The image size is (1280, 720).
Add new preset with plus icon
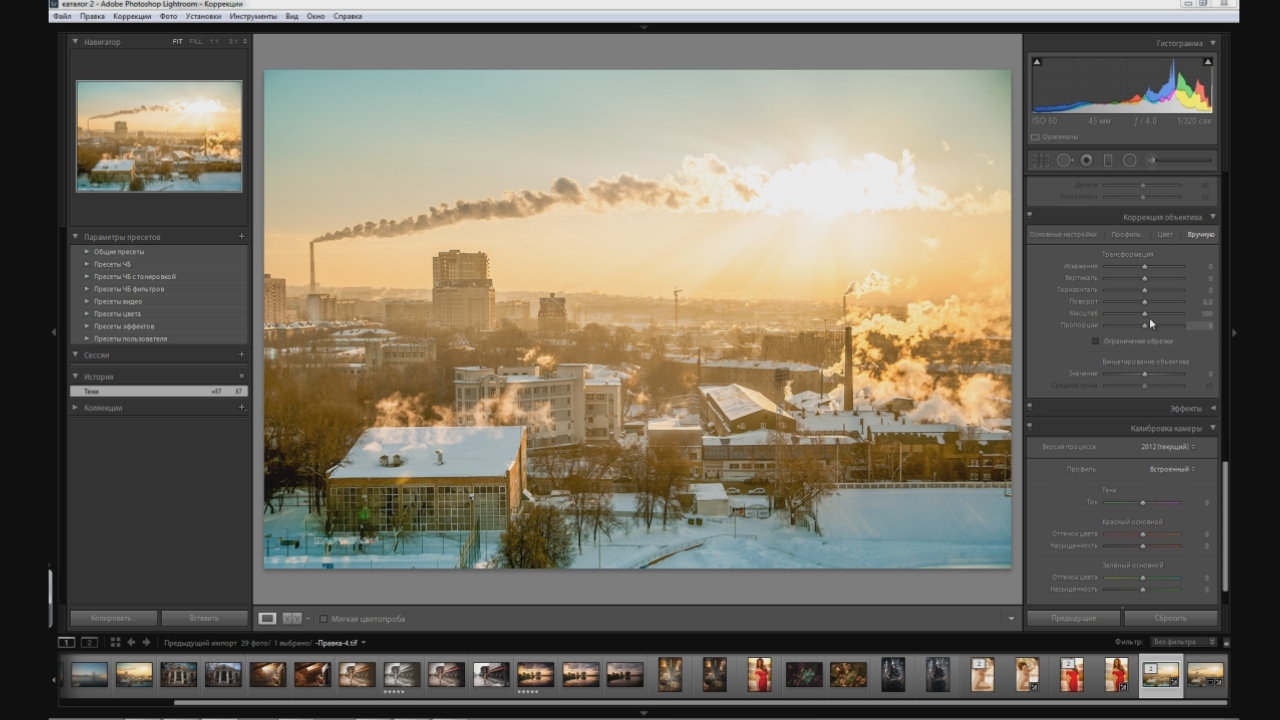241,237
